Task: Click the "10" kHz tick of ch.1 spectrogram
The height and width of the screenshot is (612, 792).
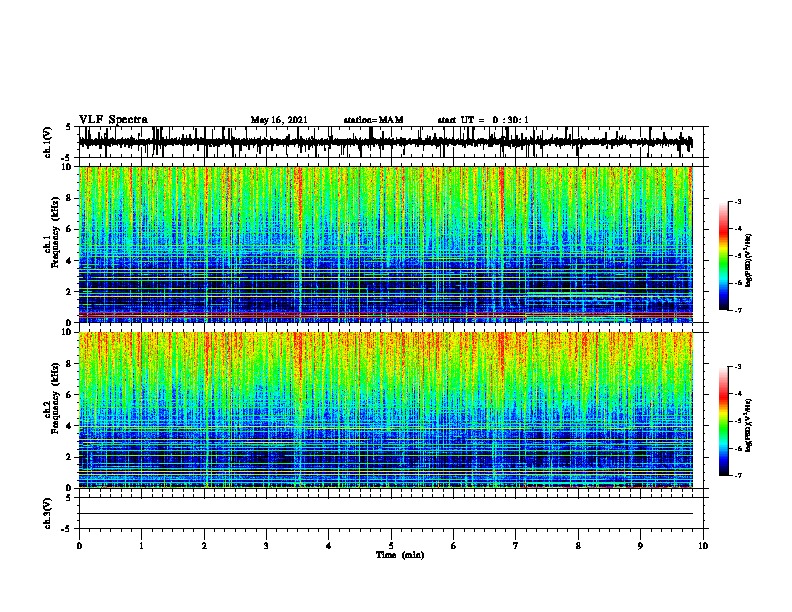Action: (x=69, y=167)
